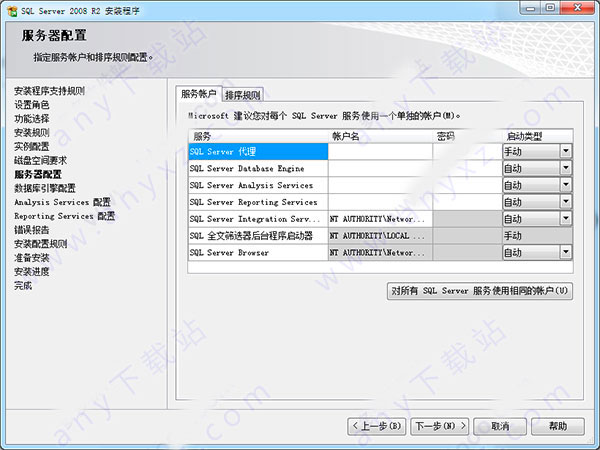Viewport: 600px width, 450px height.
Task: Select the SQL Server 代理 service row
Action: (258, 152)
